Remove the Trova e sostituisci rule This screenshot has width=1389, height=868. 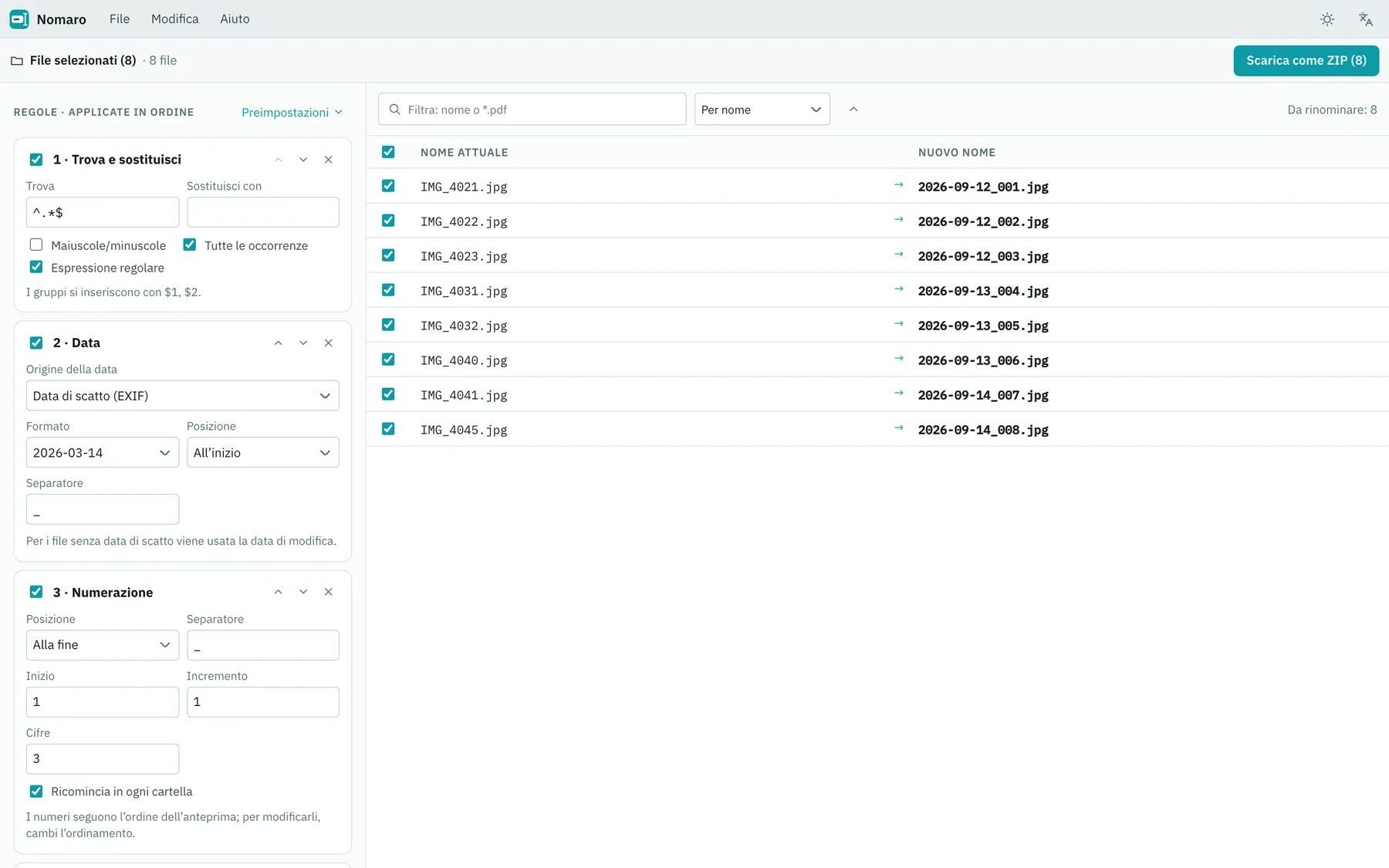(329, 160)
